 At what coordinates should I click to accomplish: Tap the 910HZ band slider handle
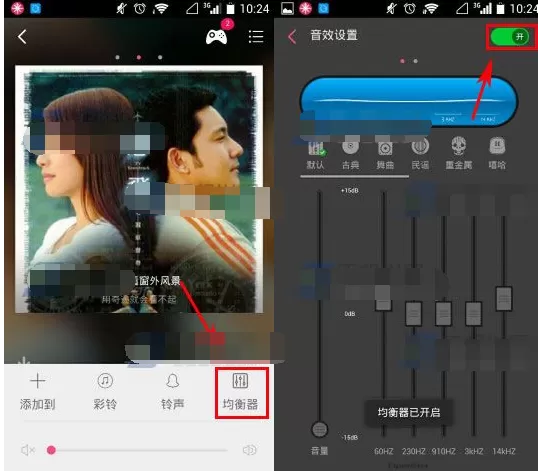point(444,313)
